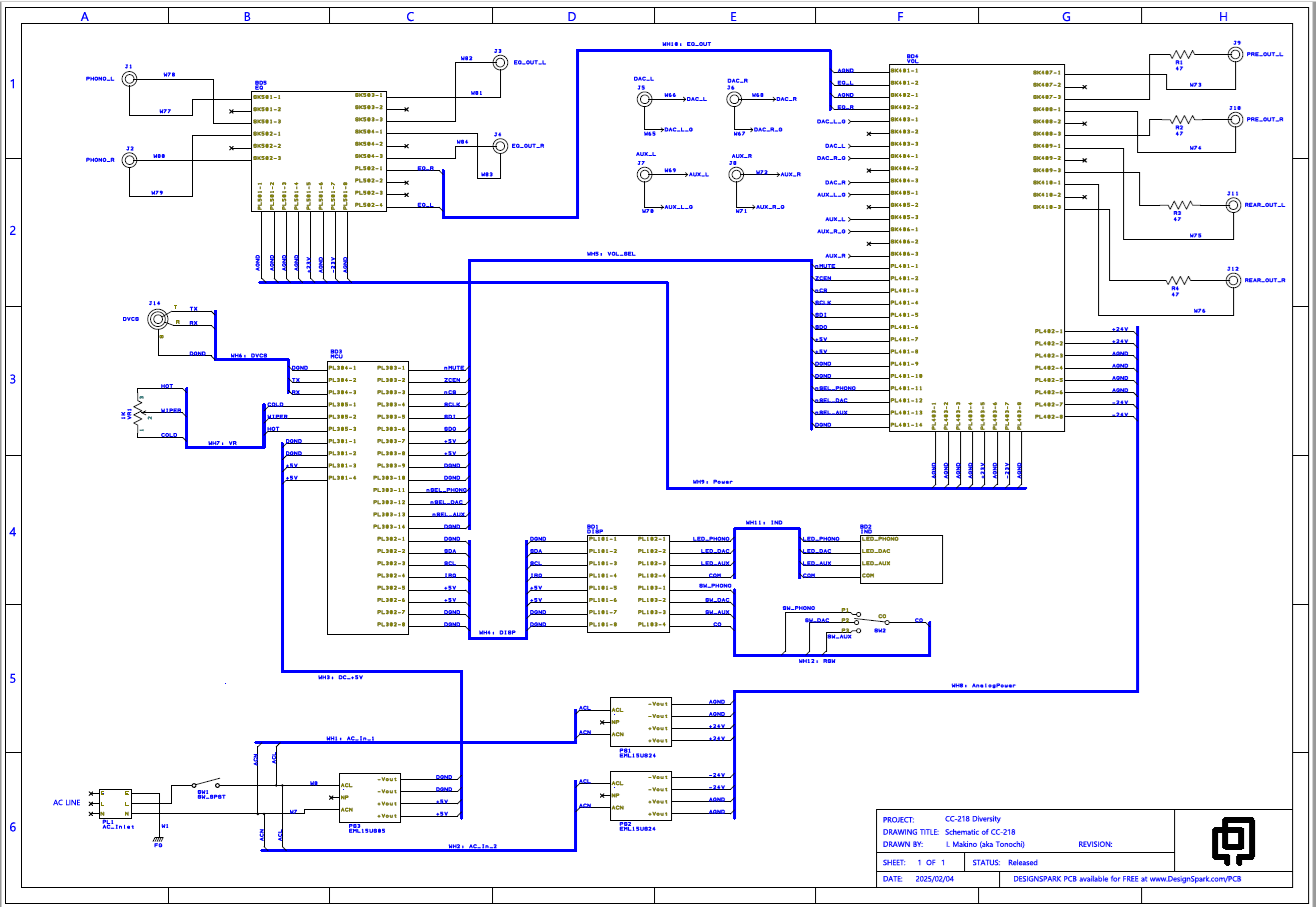Click the 'I. Makino (aka Tonochi)' author text
The width and height of the screenshot is (1316, 907).
coord(986,845)
